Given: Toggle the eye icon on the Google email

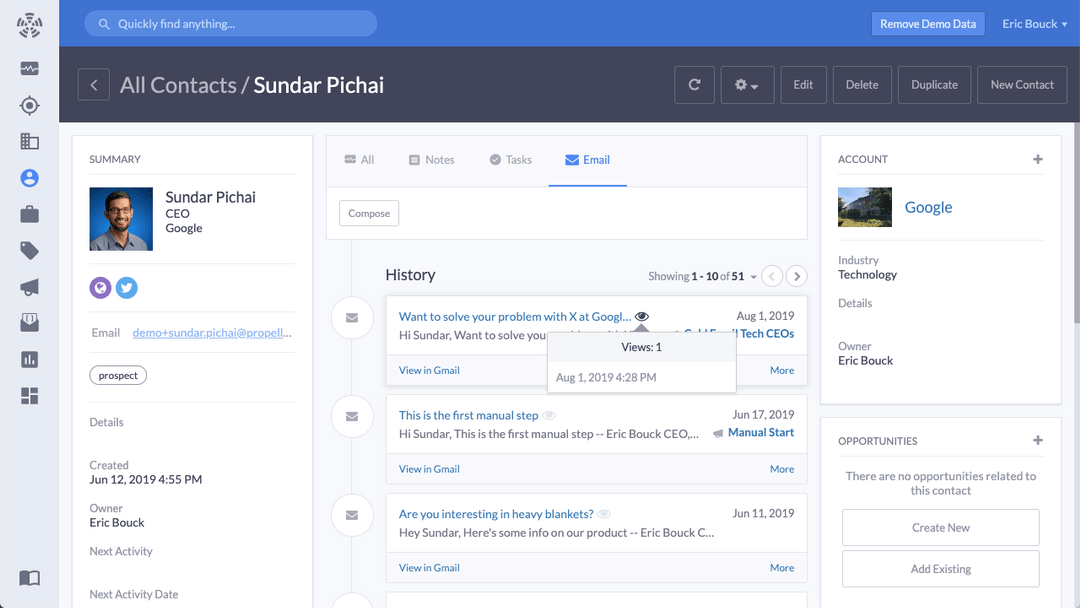Looking at the screenshot, I should 641,315.
